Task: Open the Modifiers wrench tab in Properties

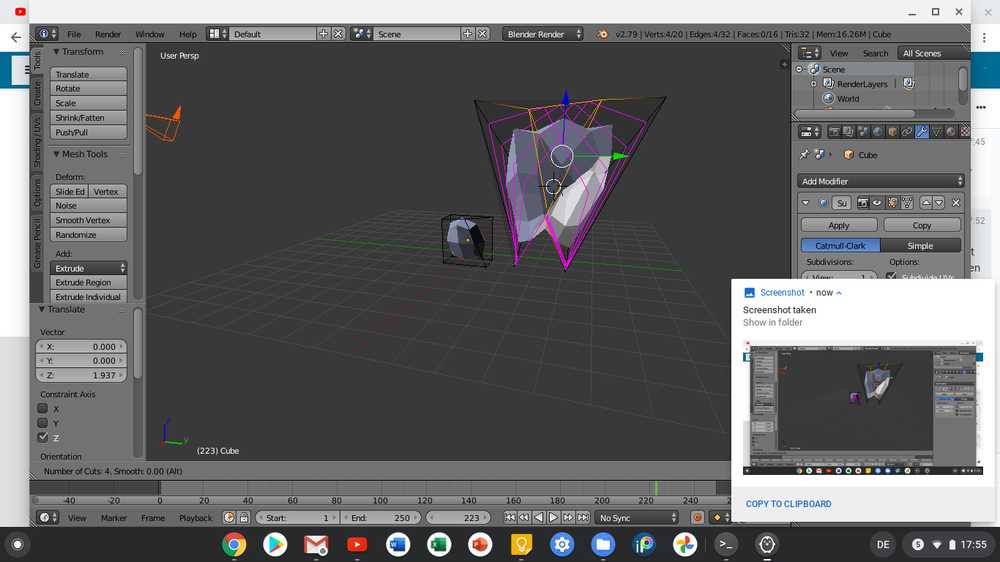Action: click(922, 131)
